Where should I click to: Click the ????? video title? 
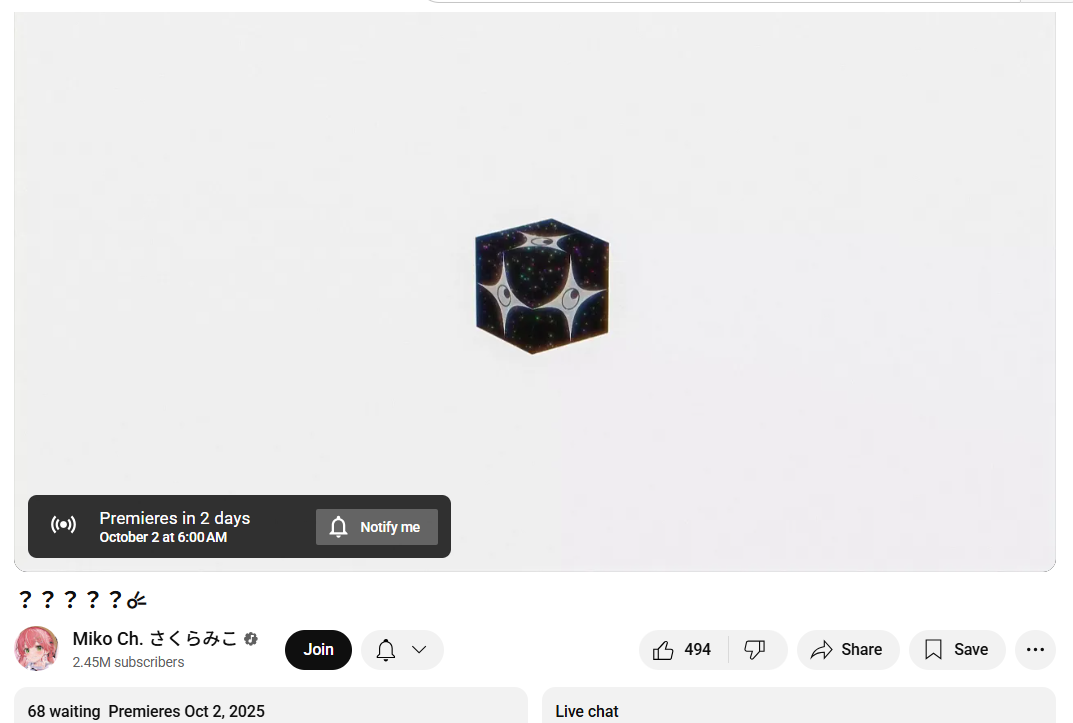coord(82,600)
